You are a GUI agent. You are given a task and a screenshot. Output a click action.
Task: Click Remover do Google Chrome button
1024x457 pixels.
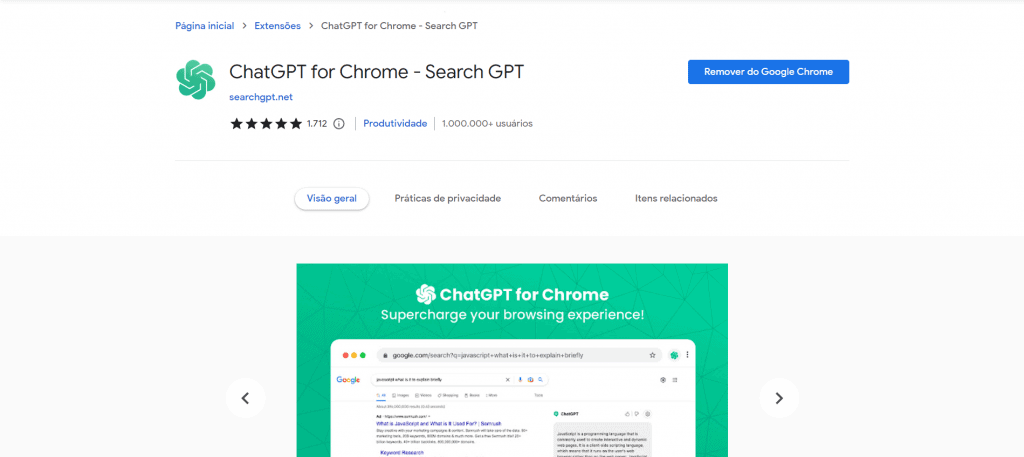pos(768,72)
